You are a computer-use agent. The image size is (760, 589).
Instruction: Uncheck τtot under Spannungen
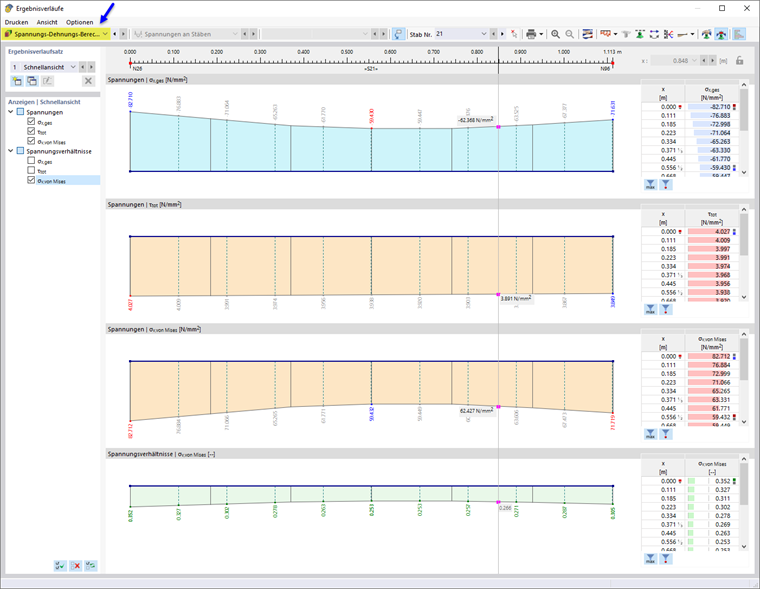coord(31,131)
